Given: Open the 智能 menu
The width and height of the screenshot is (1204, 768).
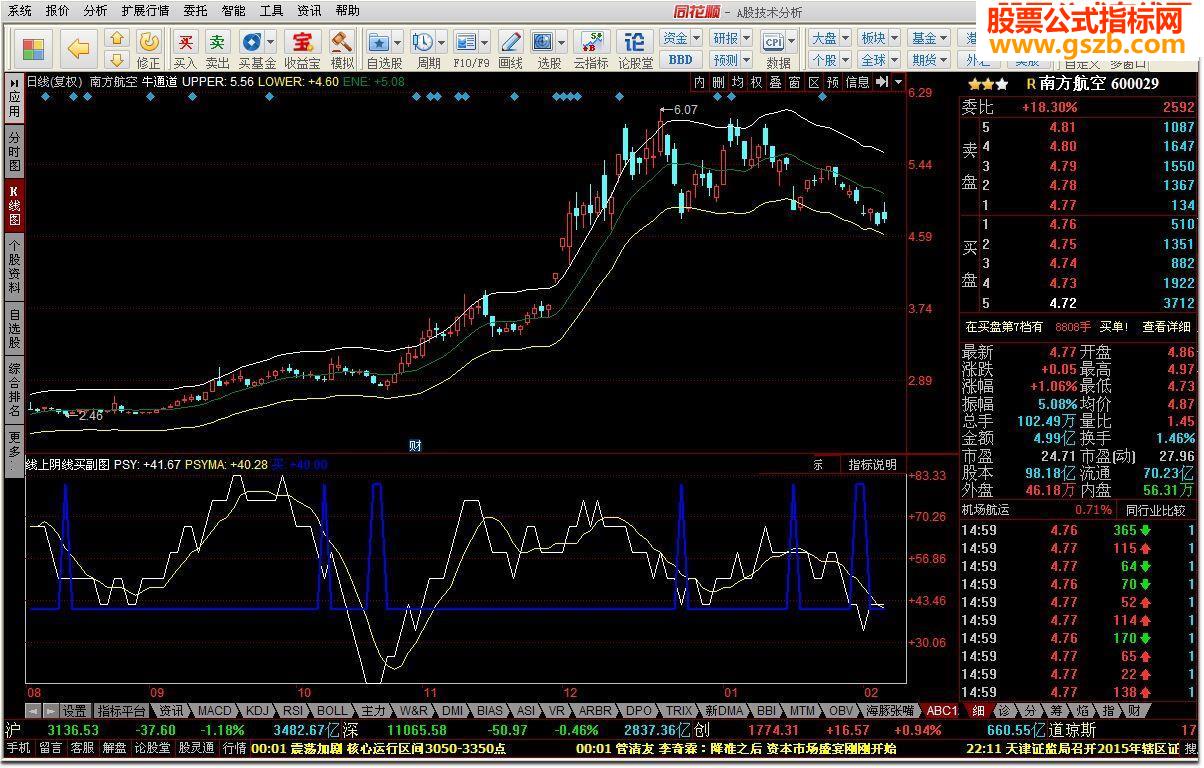Looking at the screenshot, I should coord(234,11).
